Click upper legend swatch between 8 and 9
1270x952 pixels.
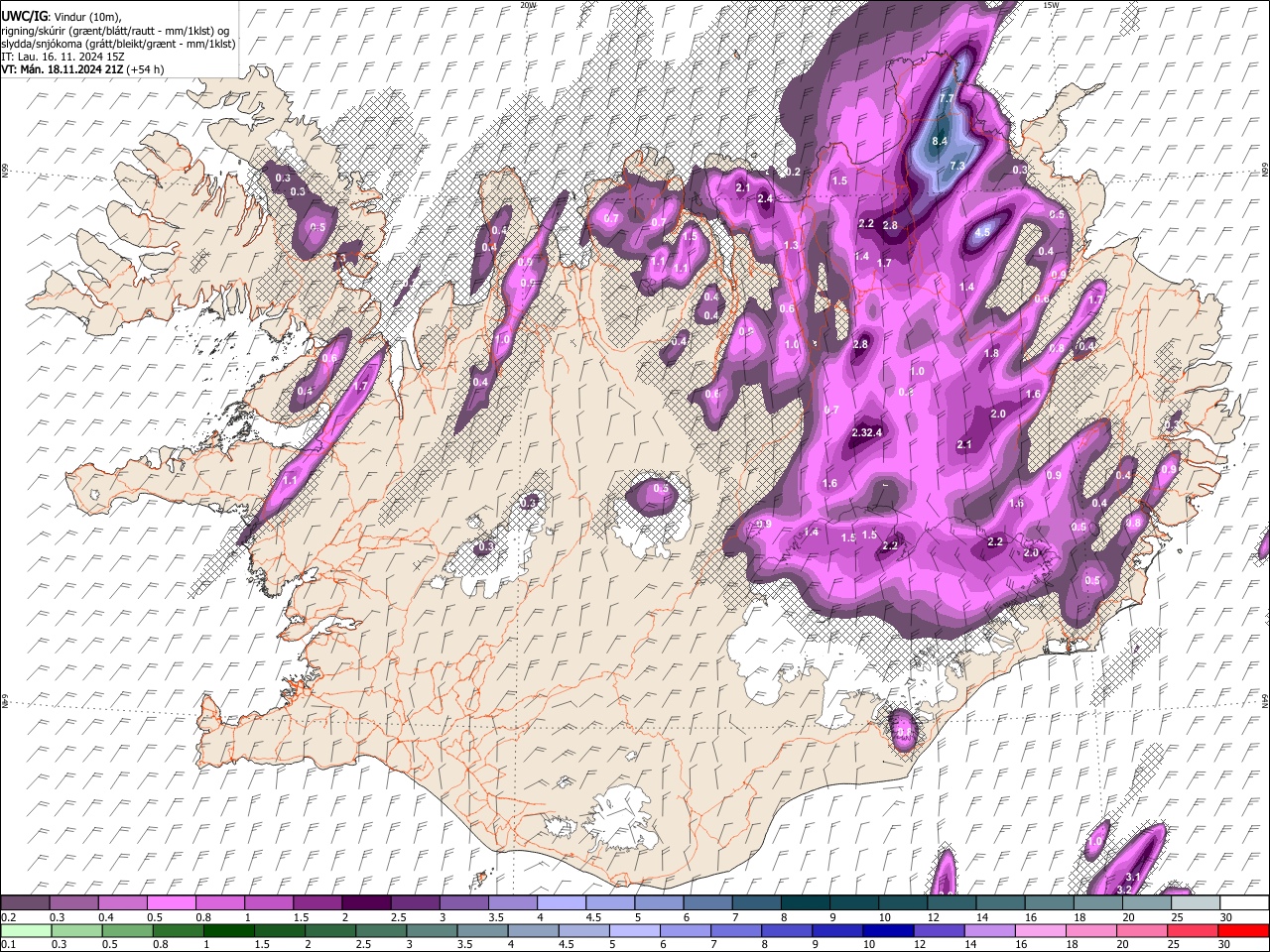[x=805, y=902]
